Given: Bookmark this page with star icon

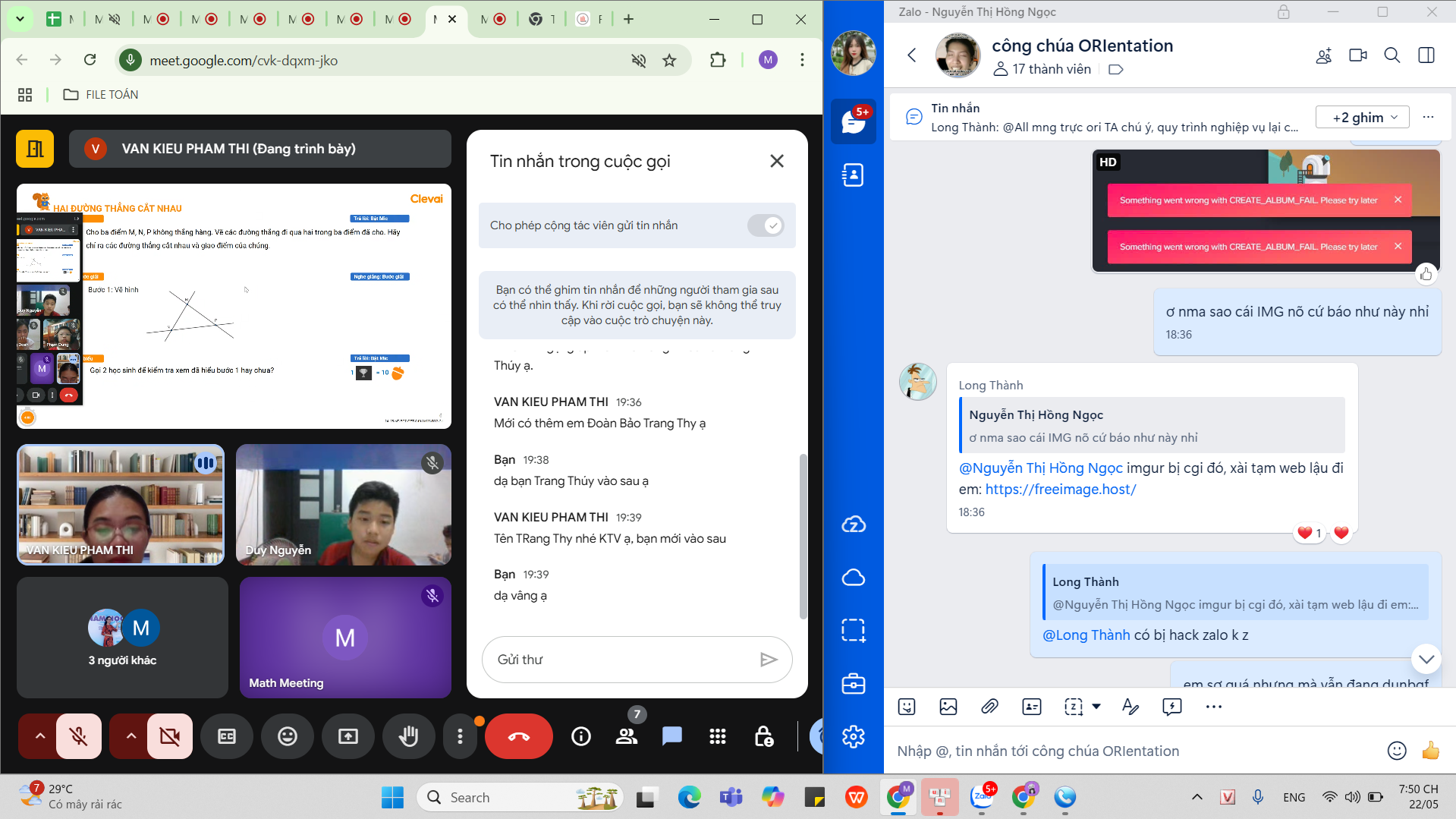Looking at the screenshot, I should (x=669, y=60).
